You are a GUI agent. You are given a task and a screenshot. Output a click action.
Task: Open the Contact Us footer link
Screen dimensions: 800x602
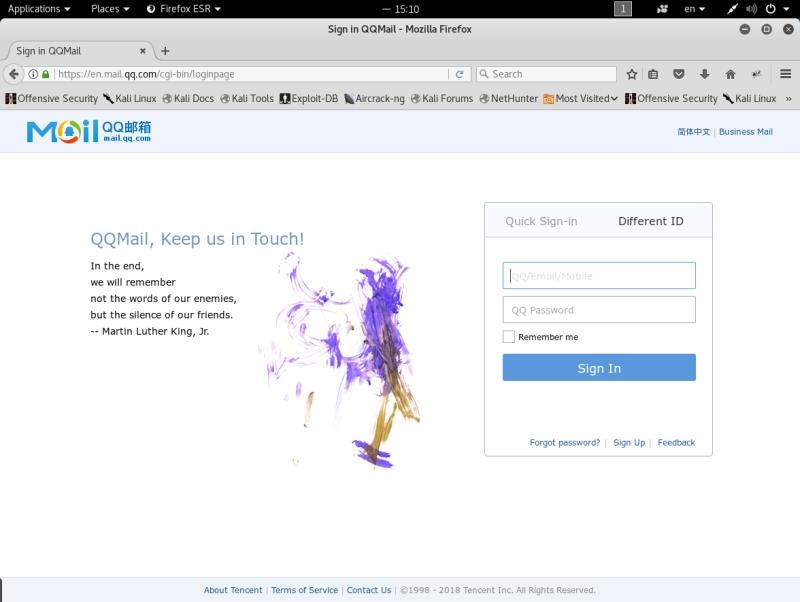click(369, 590)
